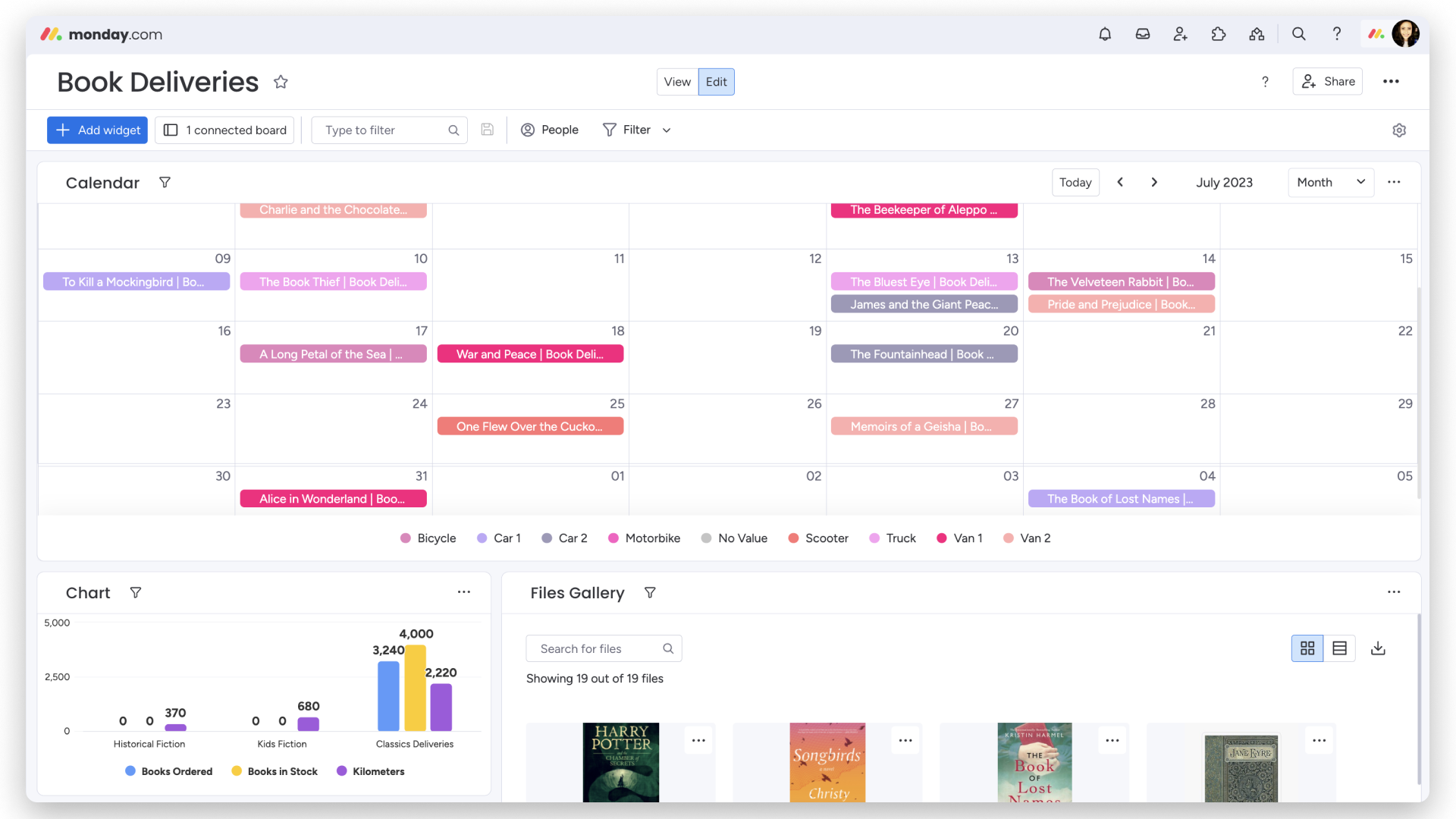Switch to the View tab
1456x819 pixels.
(677, 81)
